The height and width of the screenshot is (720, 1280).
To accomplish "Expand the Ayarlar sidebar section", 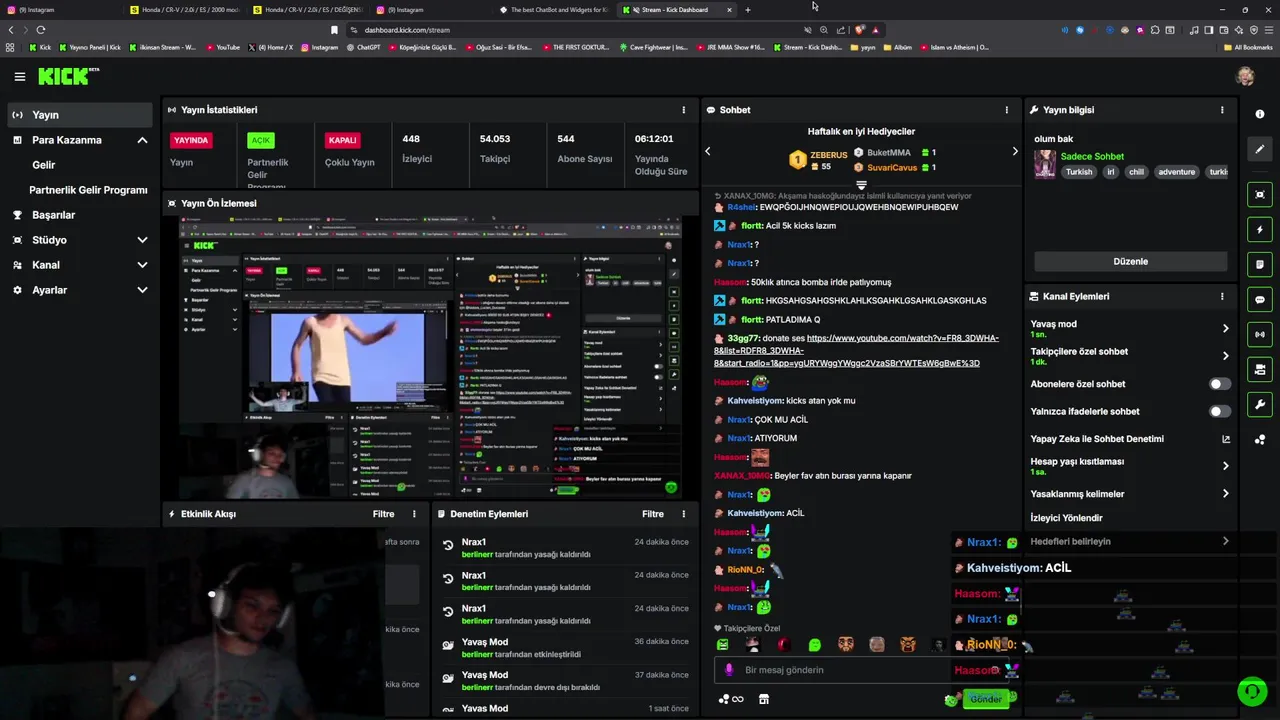I will tap(142, 290).
